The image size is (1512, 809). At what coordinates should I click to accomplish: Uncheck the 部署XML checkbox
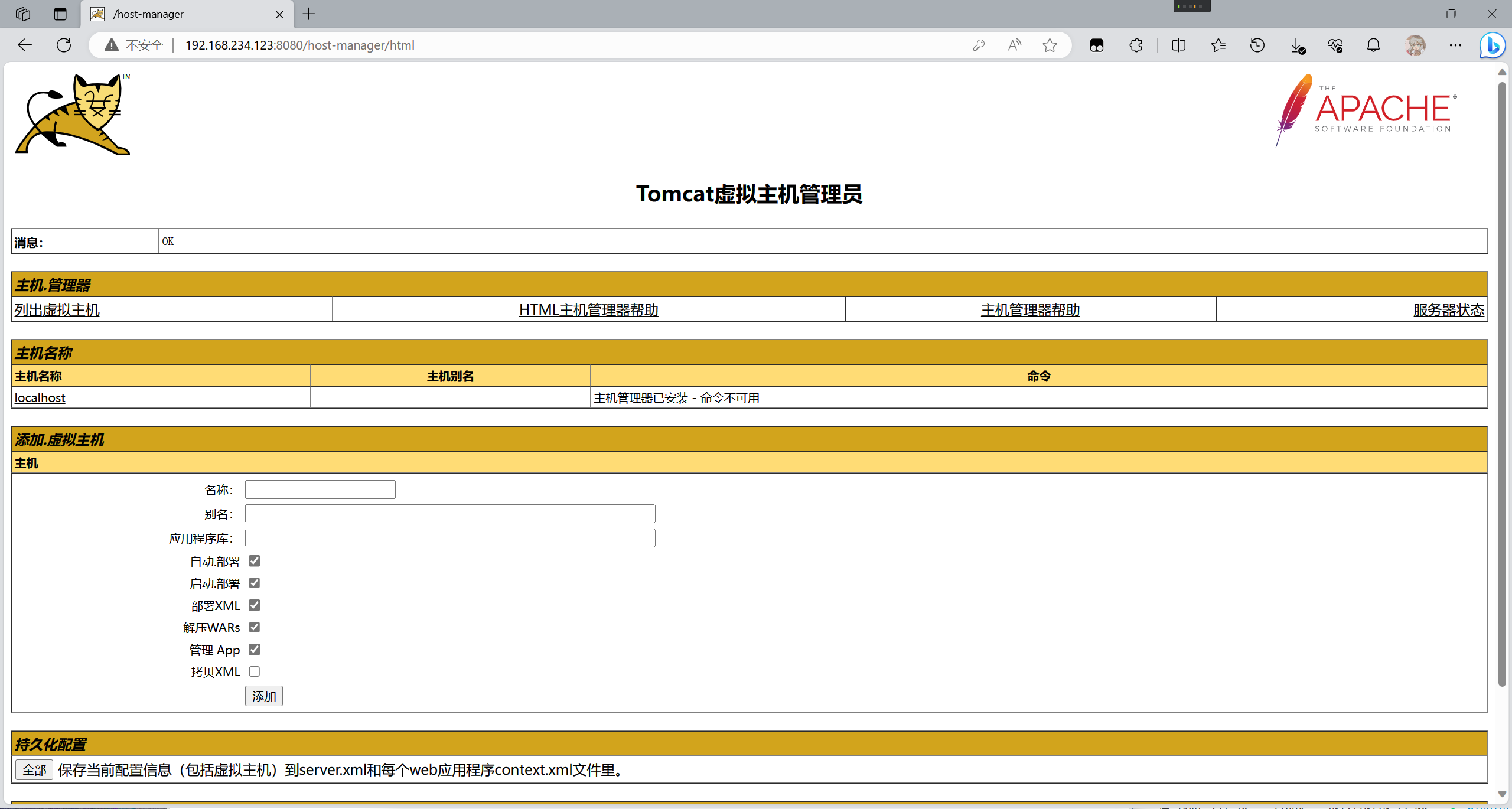pos(255,605)
